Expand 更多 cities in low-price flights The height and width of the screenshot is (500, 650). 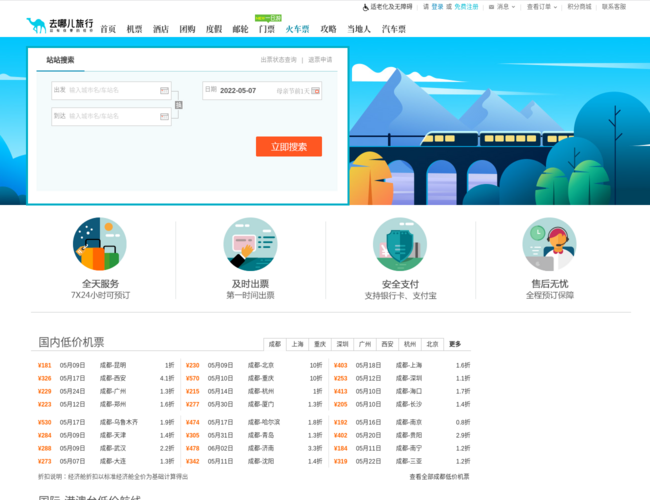tap(455, 344)
